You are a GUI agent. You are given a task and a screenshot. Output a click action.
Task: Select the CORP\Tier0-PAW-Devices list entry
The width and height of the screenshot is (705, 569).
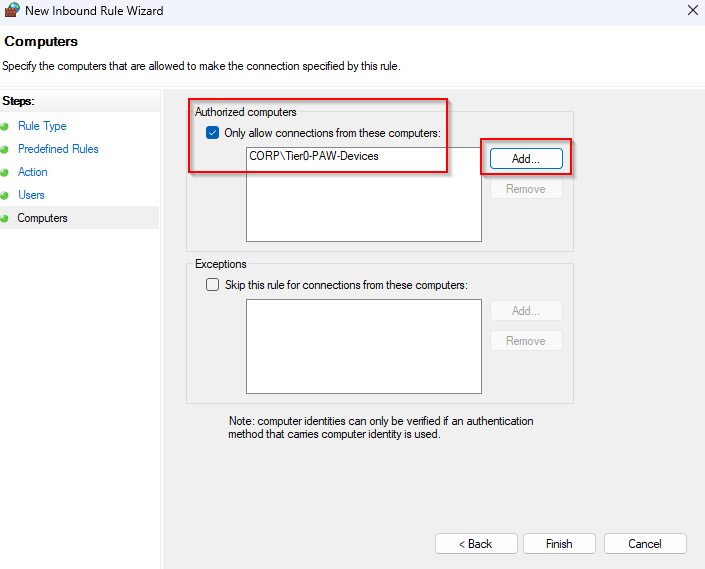[314, 156]
